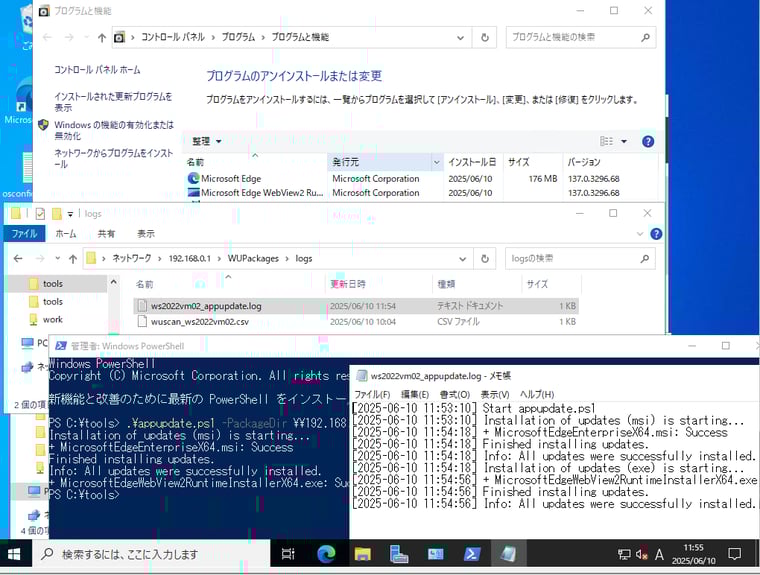Open quick access toolbar customize dropdown in logs
Image resolution: width=760 pixels, height=575 pixels.
tap(70, 214)
